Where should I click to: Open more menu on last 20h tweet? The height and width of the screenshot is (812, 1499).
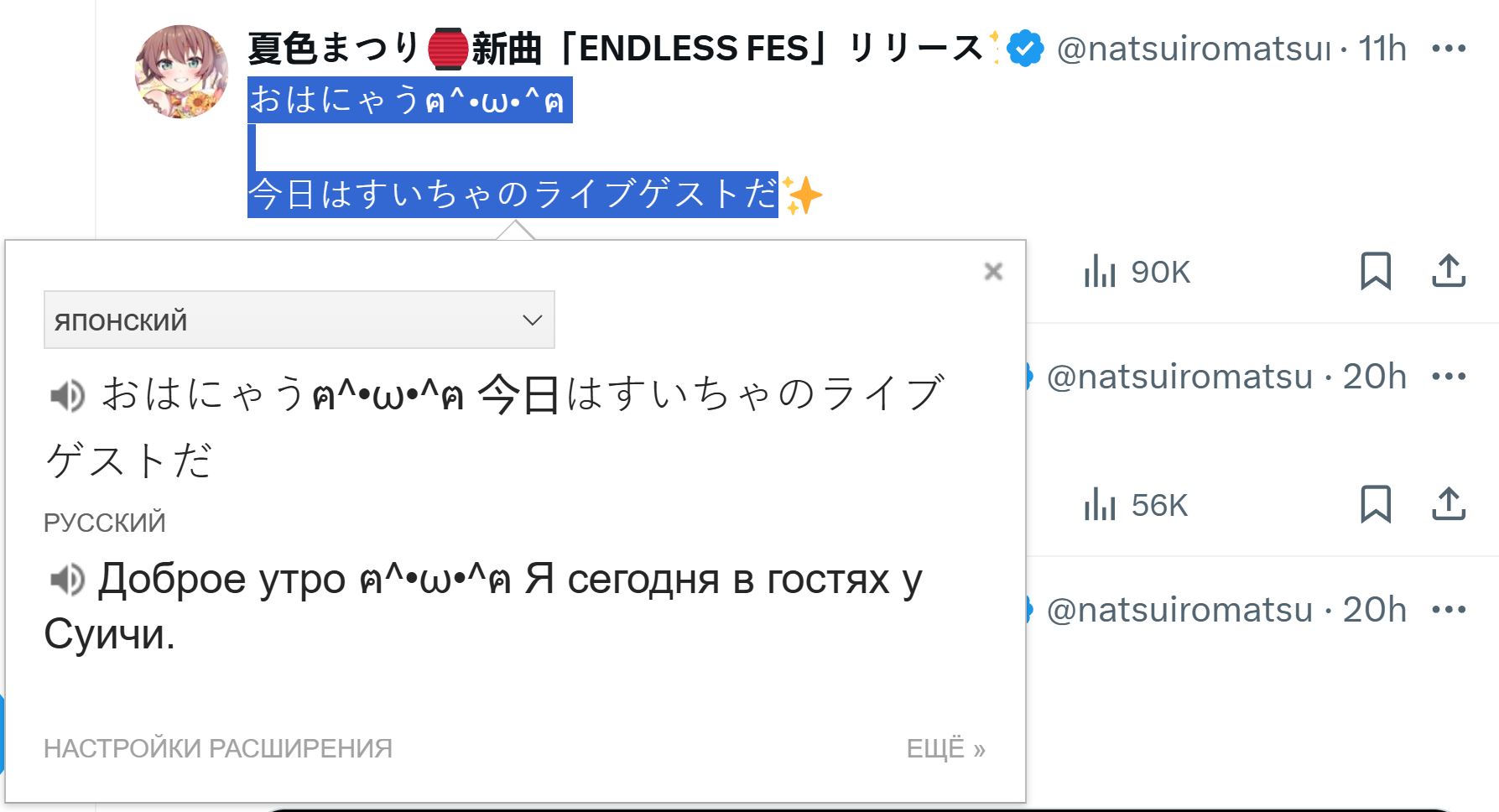click(1449, 609)
